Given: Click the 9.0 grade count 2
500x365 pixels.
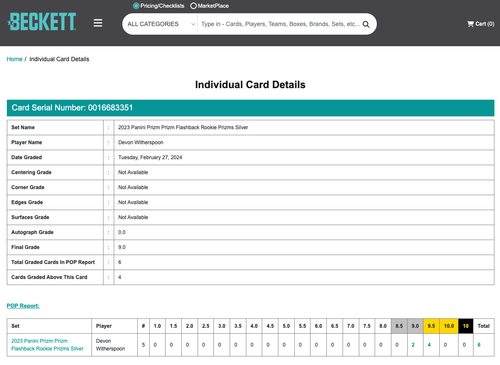Looking at the screenshot, I should [x=413, y=345].
